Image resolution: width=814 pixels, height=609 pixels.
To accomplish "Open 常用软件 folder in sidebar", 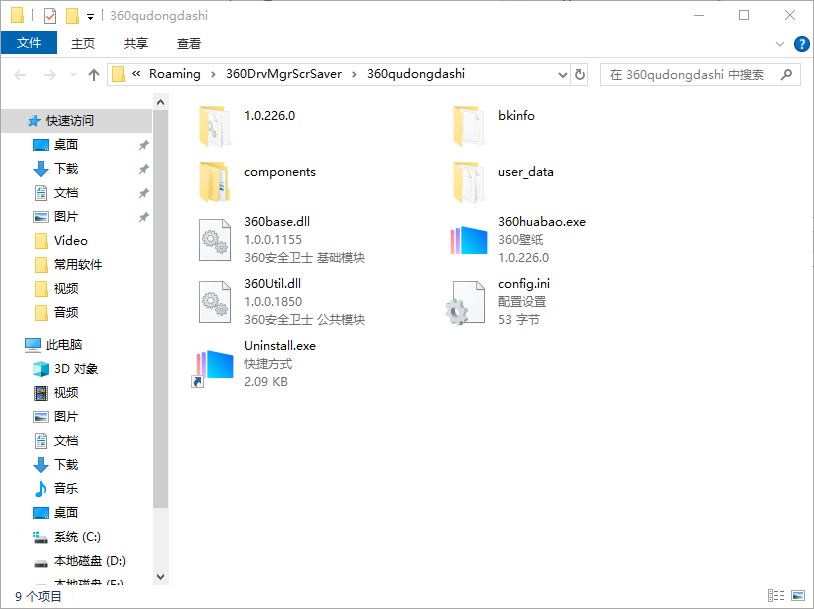I will (69, 264).
